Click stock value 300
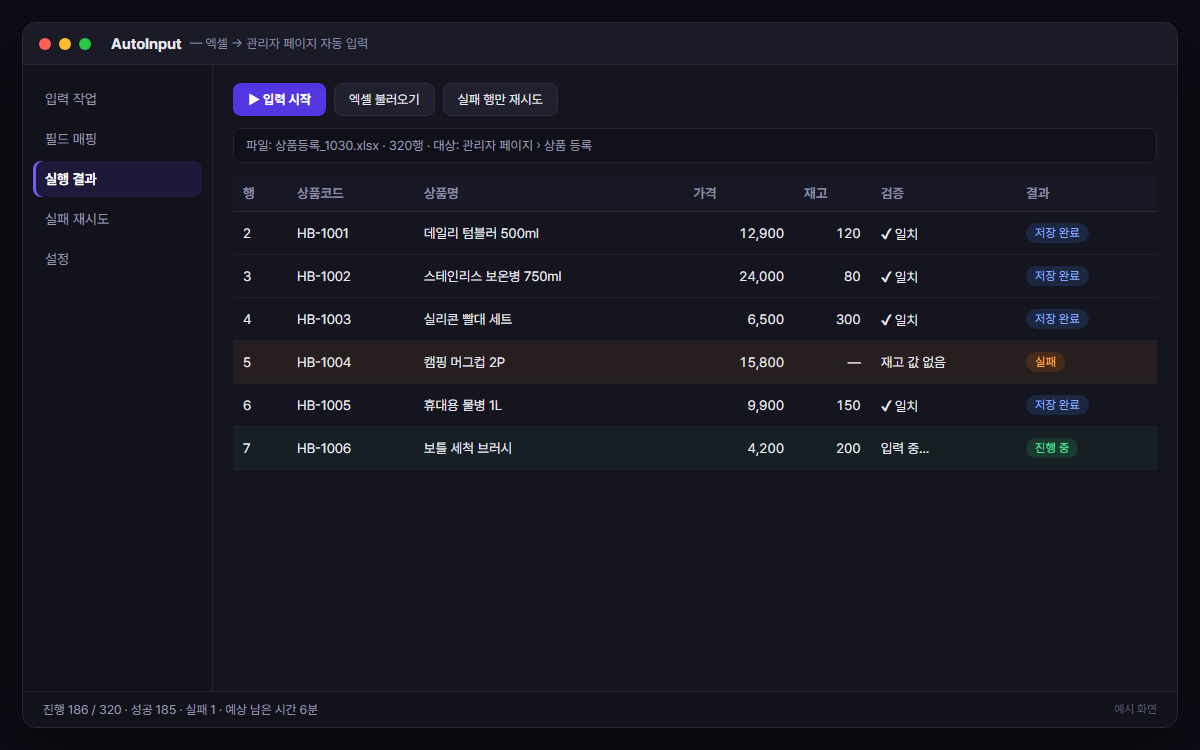1200x750 pixels. pos(848,319)
